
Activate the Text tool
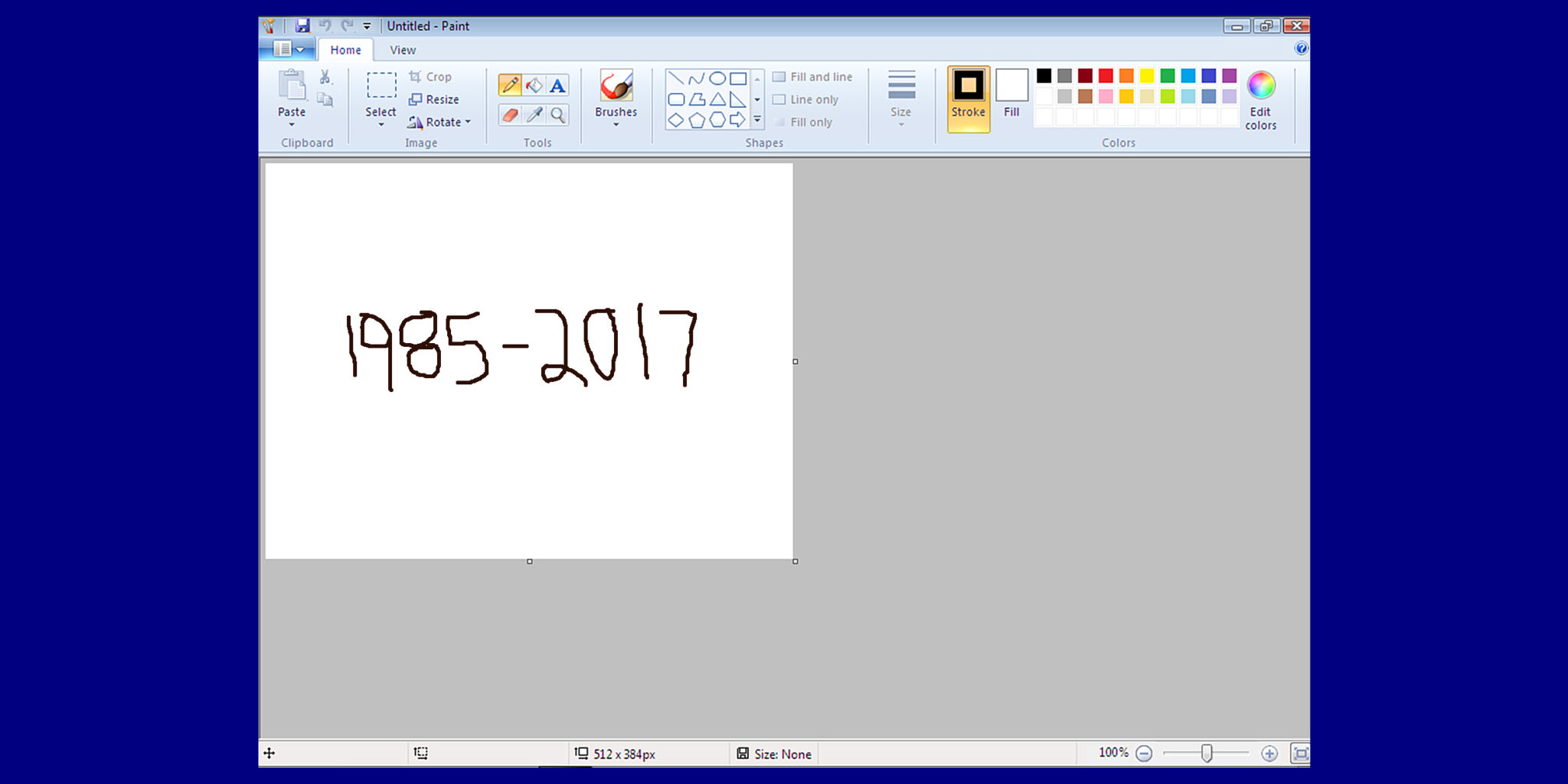[x=556, y=85]
